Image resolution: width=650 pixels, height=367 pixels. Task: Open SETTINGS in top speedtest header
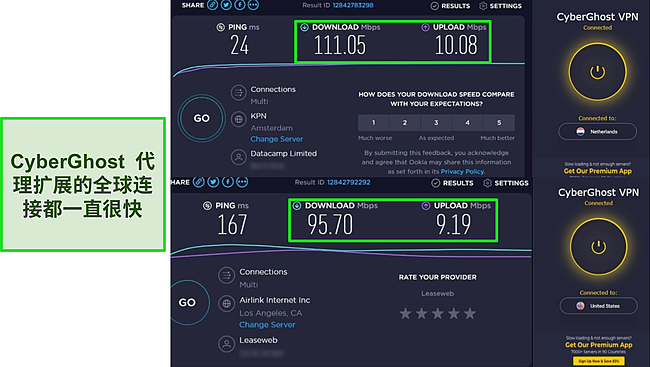[x=500, y=6]
